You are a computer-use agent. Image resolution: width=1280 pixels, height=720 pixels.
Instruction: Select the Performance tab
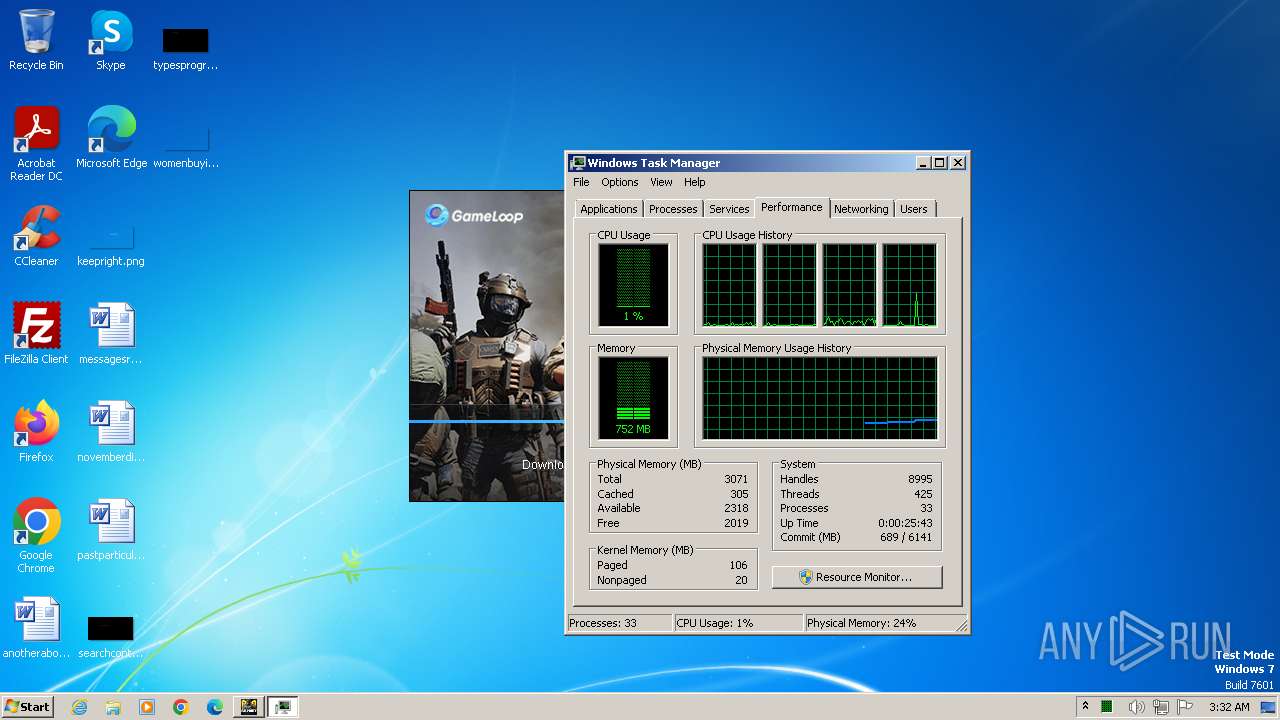point(792,207)
